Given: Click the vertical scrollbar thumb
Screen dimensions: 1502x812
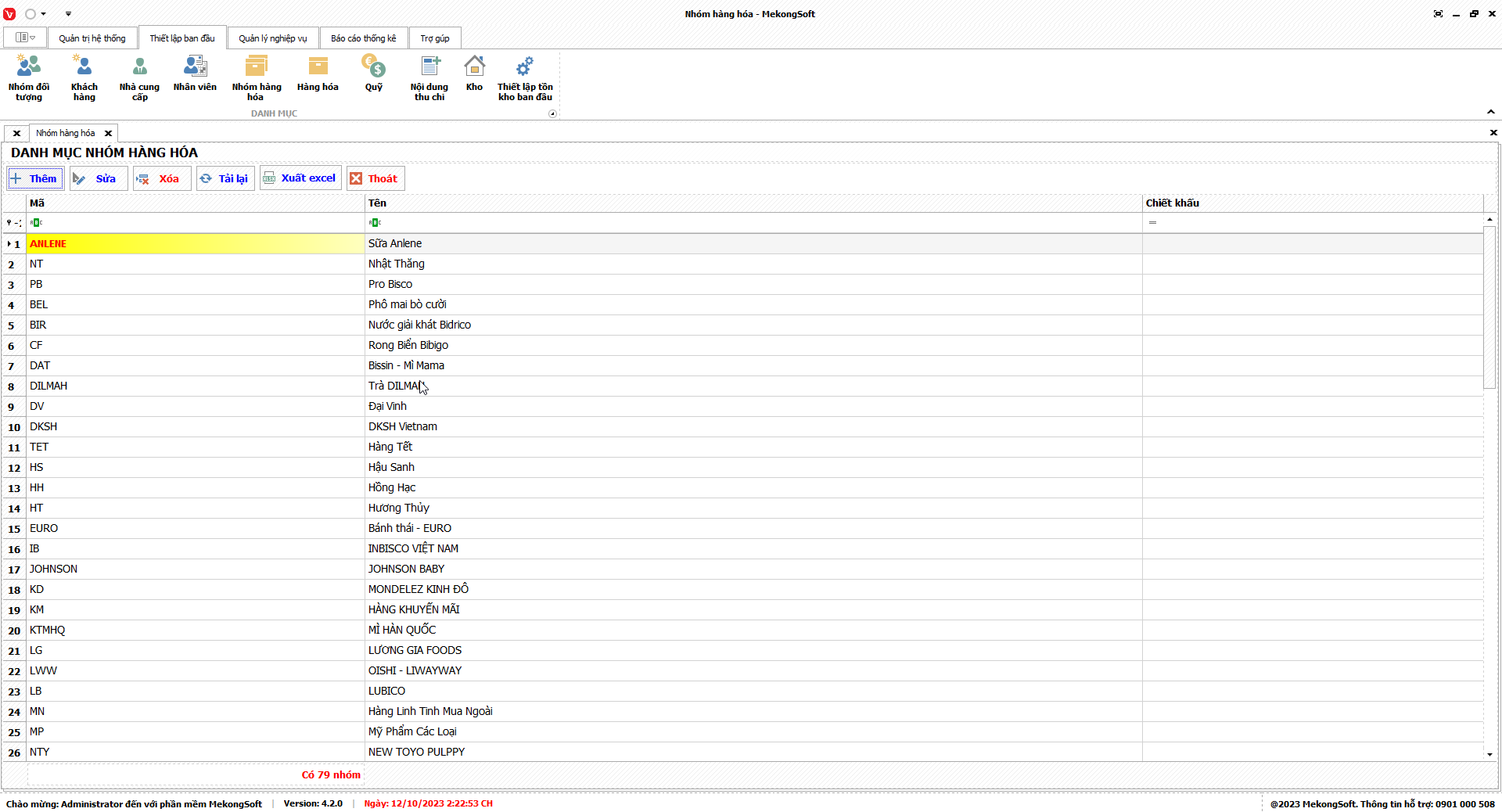Looking at the screenshot, I should pyautogui.click(x=1489, y=309).
